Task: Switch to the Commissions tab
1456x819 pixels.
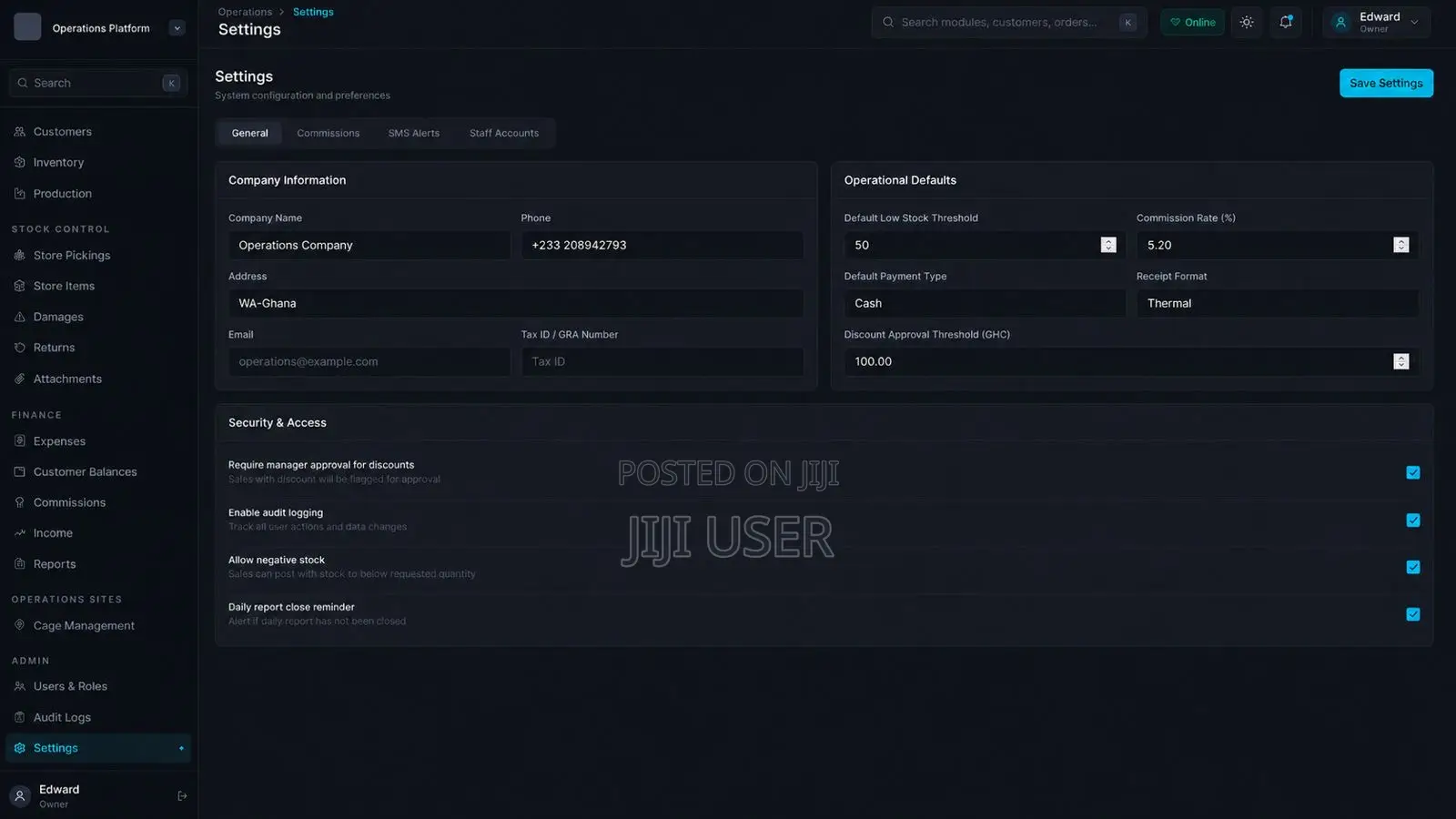Action: [x=328, y=133]
